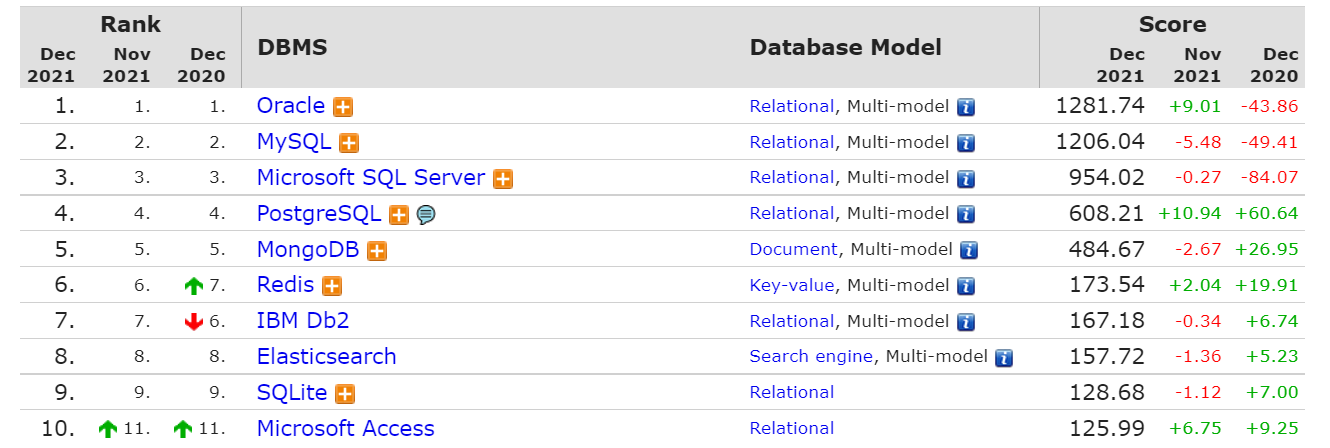Click the info icon in the MongoDB row
The image size is (1330, 448).
click(969, 250)
